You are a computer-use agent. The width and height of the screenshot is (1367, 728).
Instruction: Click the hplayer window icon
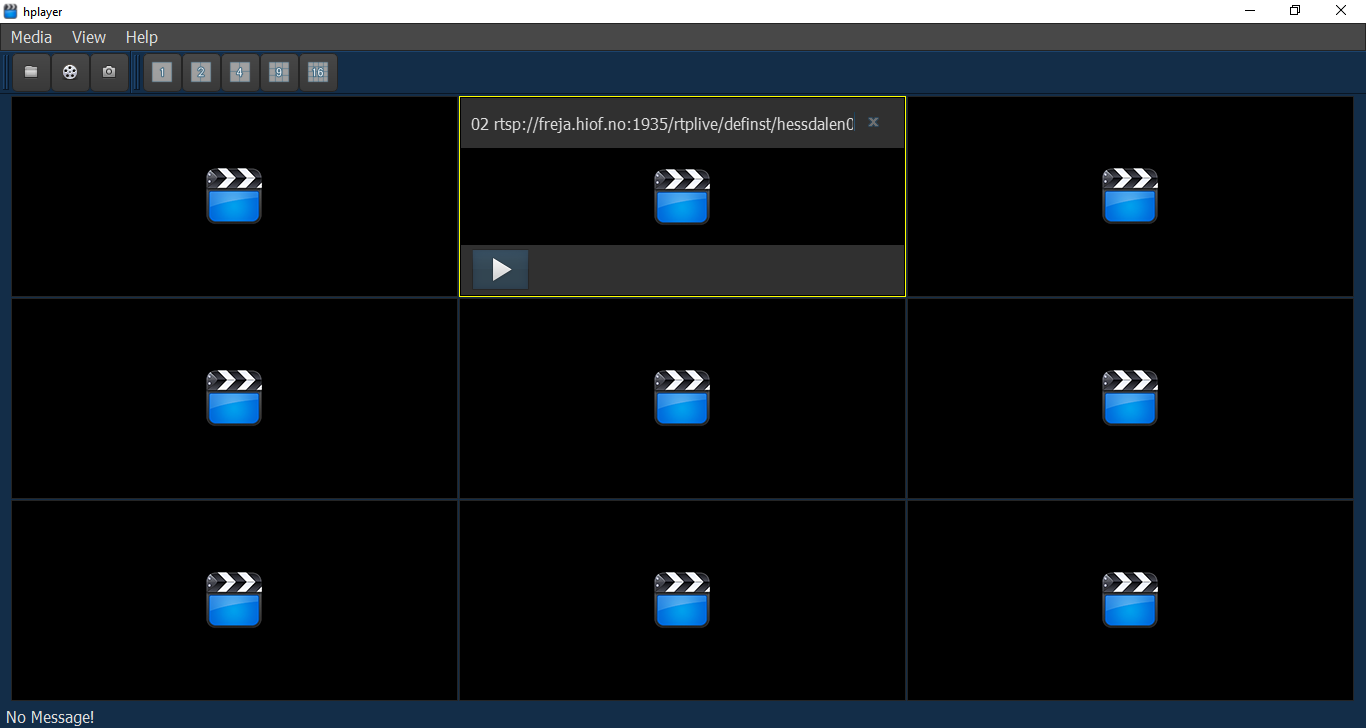point(9,11)
